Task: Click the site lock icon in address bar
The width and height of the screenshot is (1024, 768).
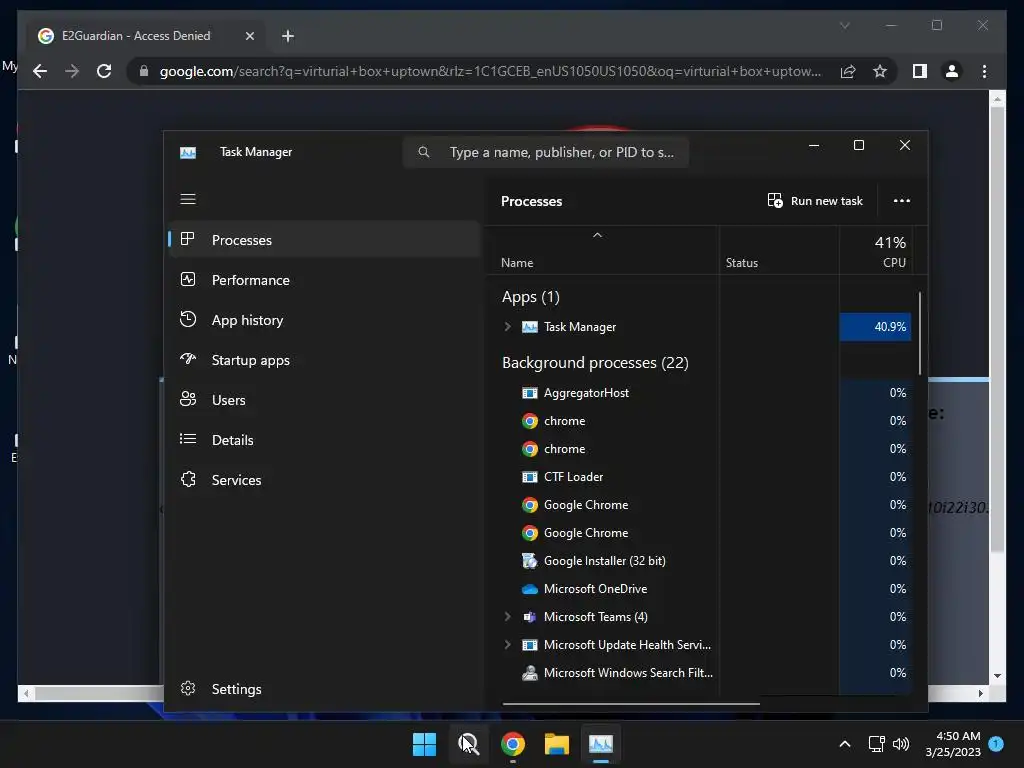Action: click(144, 71)
